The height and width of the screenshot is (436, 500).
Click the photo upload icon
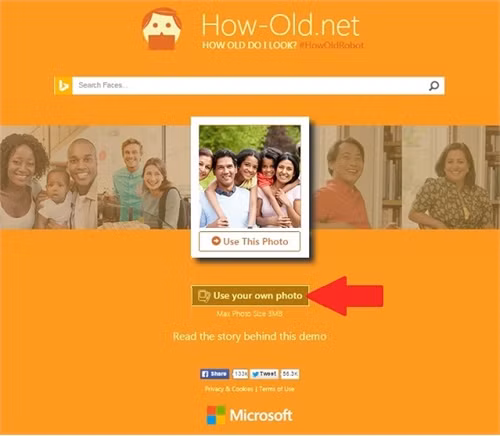pyautogui.click(x=204, y=296)
